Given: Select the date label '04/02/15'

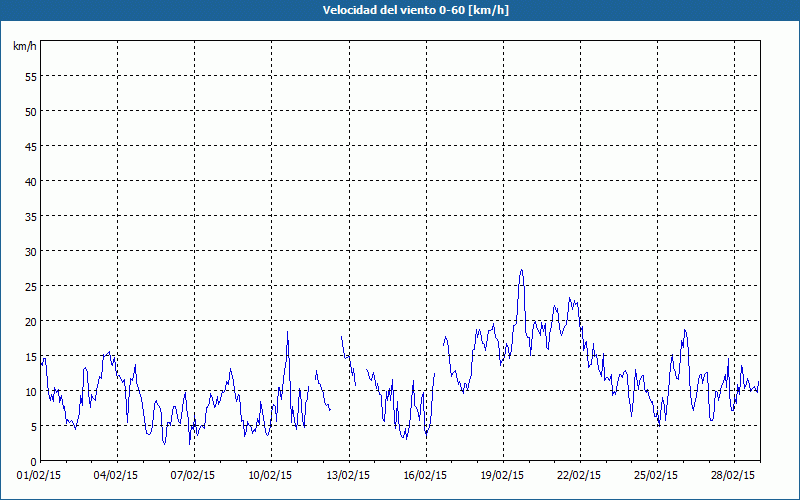Looking at the screenshot, I should click(116, 475).
